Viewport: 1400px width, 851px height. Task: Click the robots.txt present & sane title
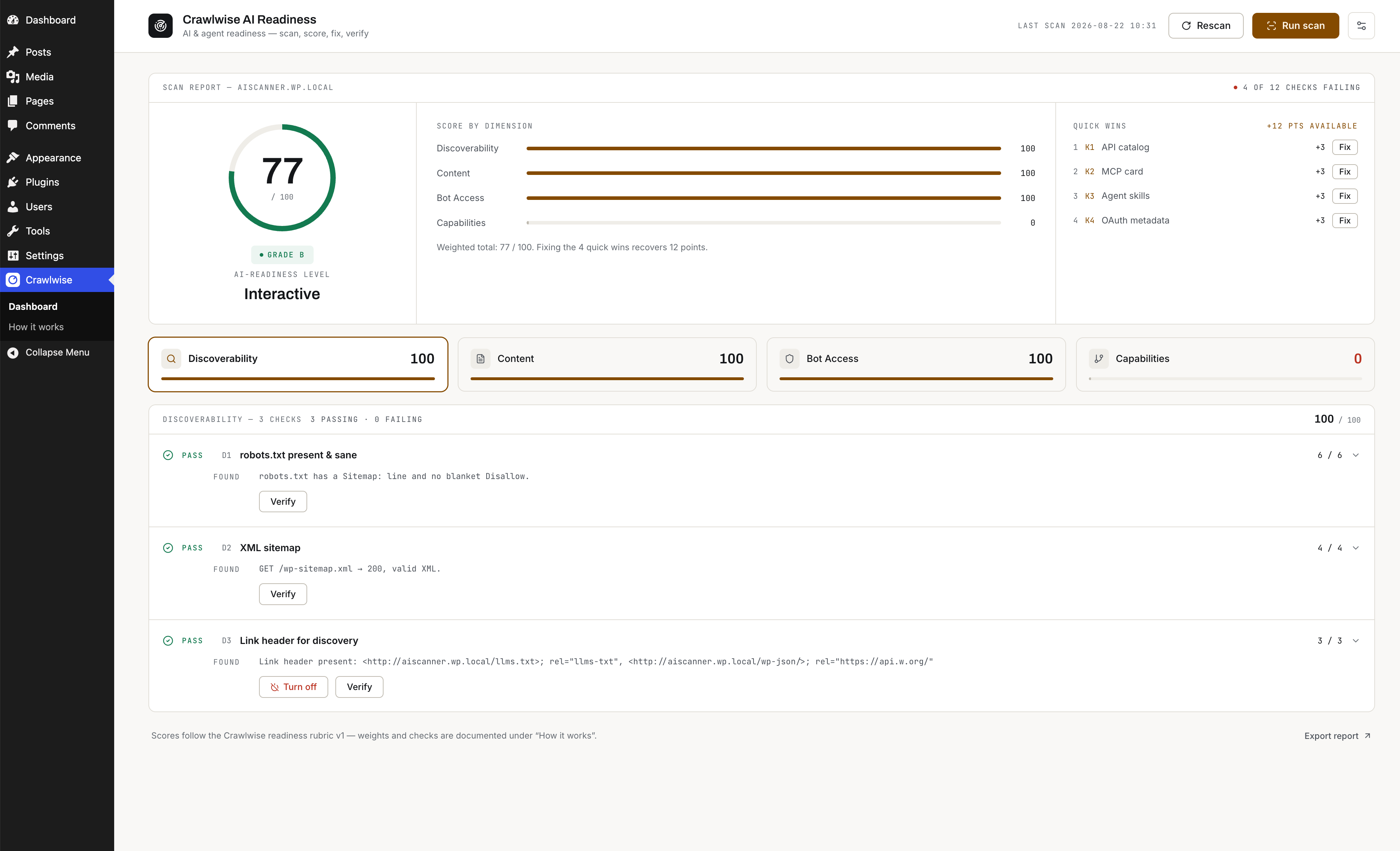[x=298, y=455]
